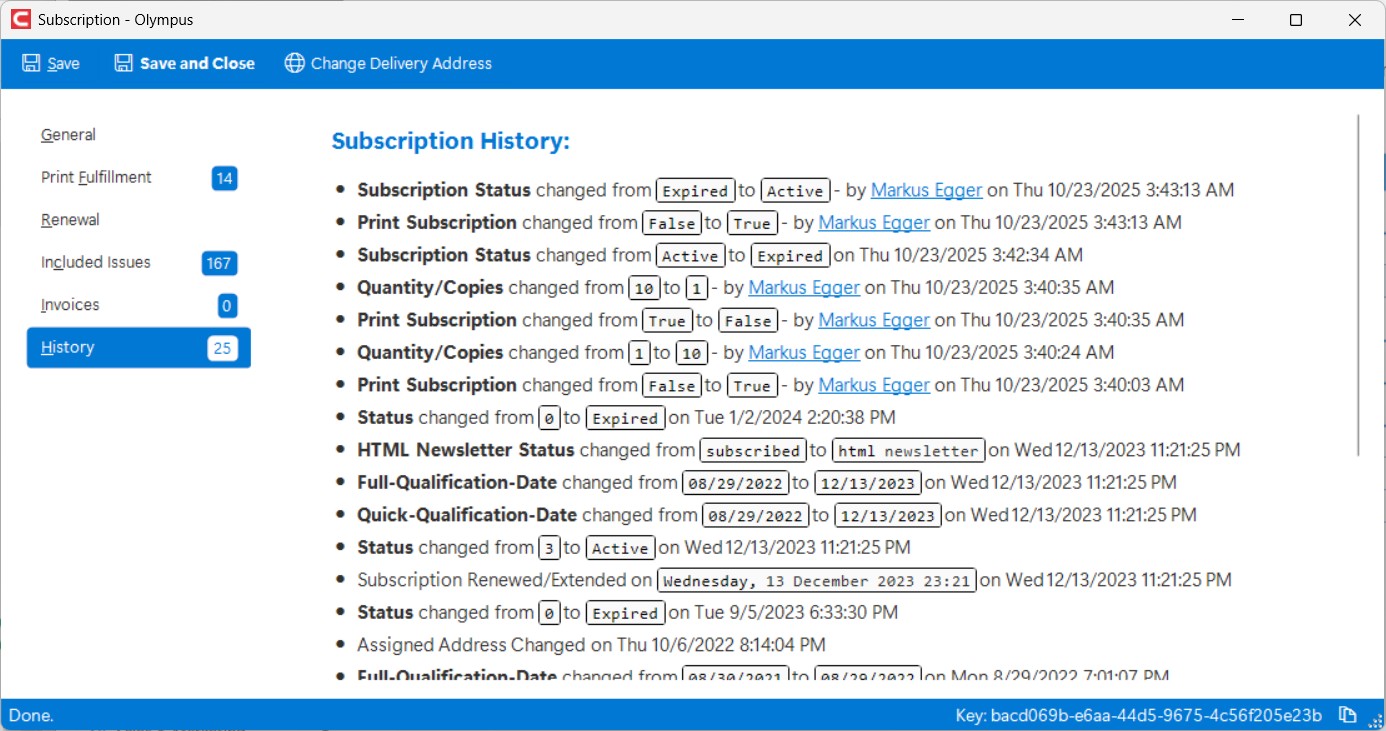The width and height of the screenshot is (1386, 731).
Task: Click the 167 badge beside Included Issues
Action: (219, 264)
